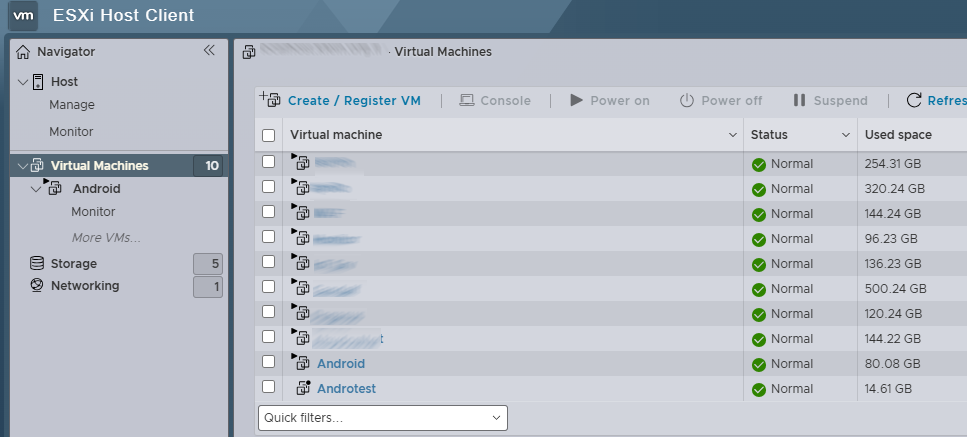Viewport: 967px width, 437px height.
Task: Click the Refresh button label
Action: 947,100
